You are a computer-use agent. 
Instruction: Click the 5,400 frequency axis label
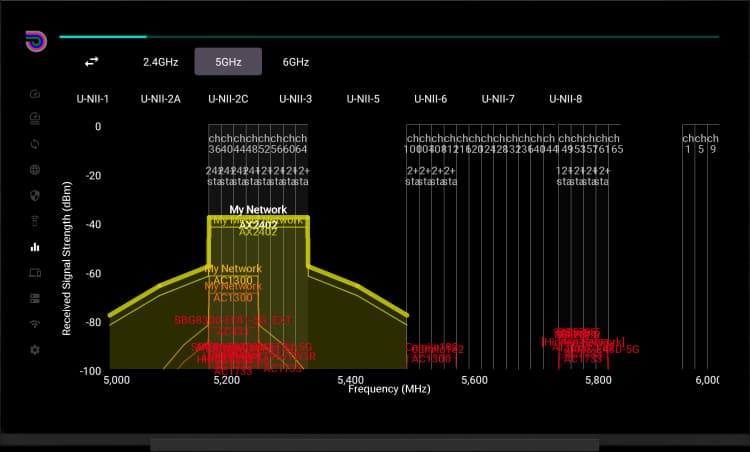coord(351,380)
